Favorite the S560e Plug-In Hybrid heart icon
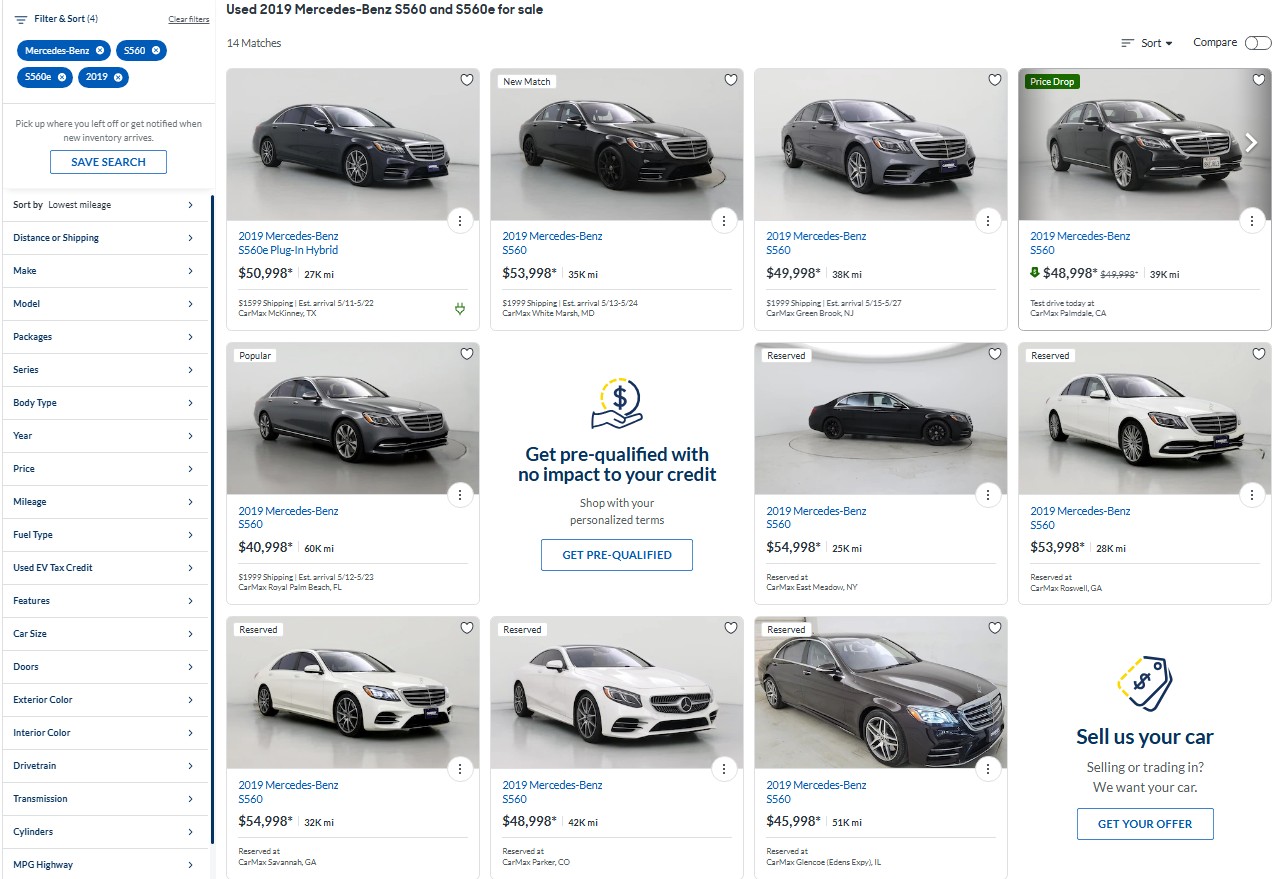The image size is (1278, 879). (466, 80)
